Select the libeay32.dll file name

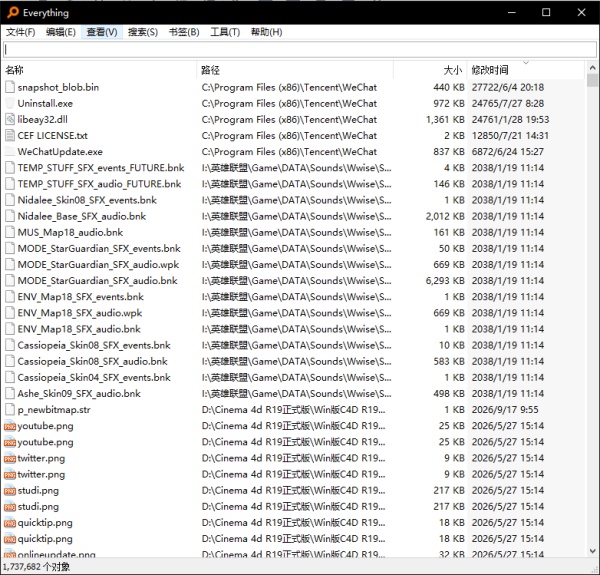tap(42, 119)
